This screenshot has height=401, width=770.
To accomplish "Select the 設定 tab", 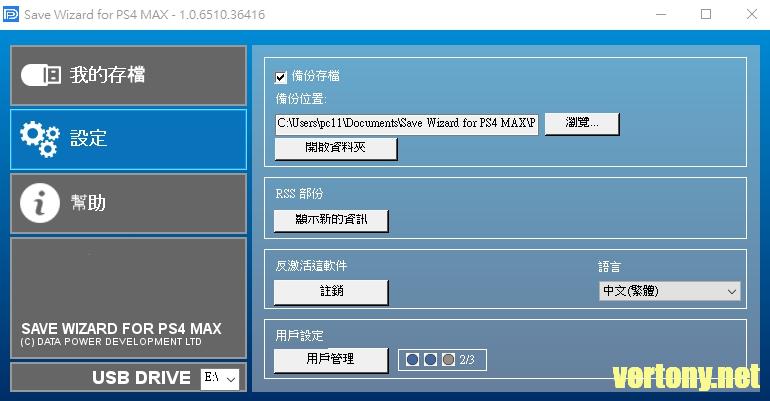I will [128, 139].
